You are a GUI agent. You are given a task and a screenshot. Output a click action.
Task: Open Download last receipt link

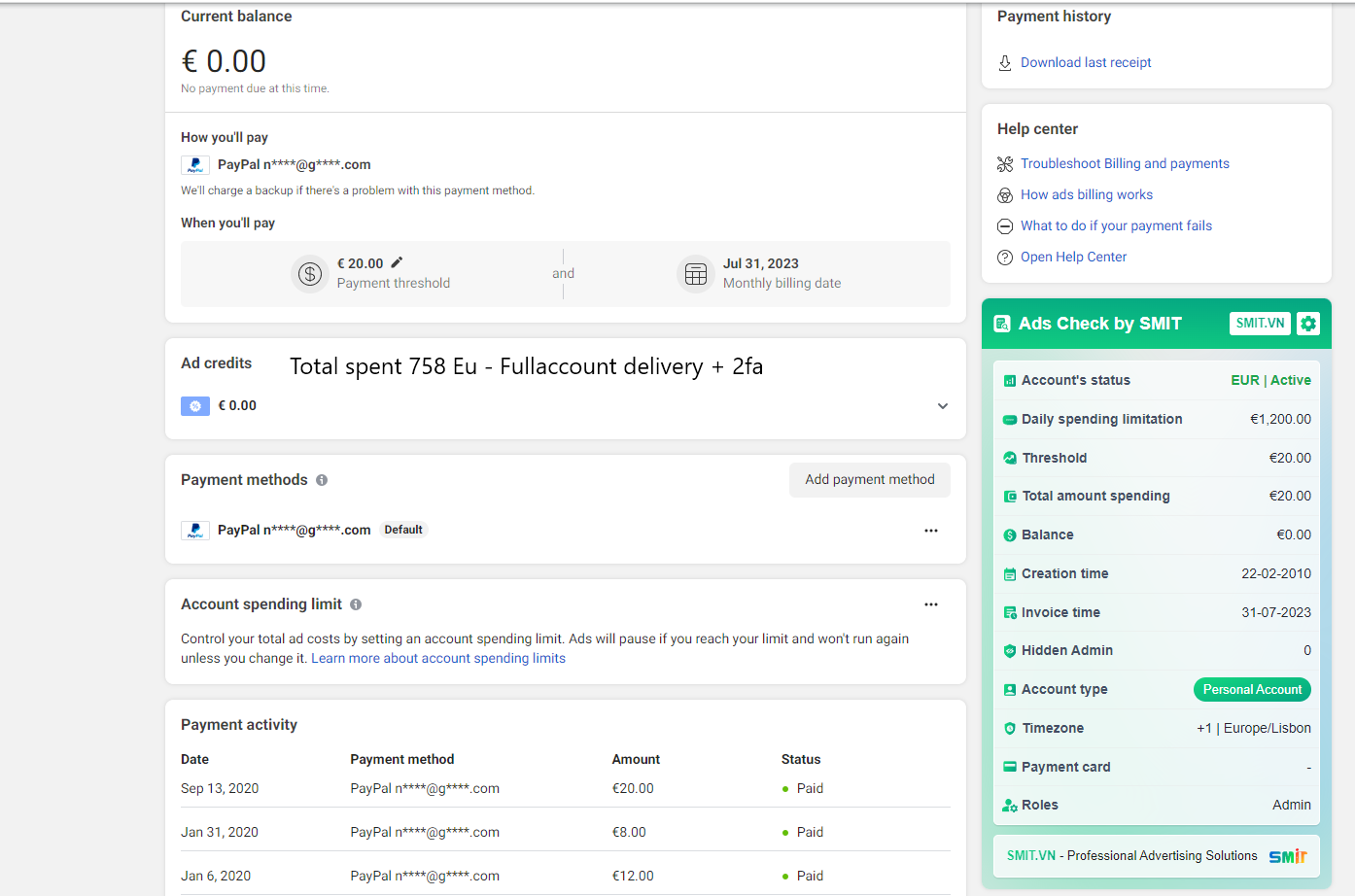pyautogui.click(x=1086, y=62)
